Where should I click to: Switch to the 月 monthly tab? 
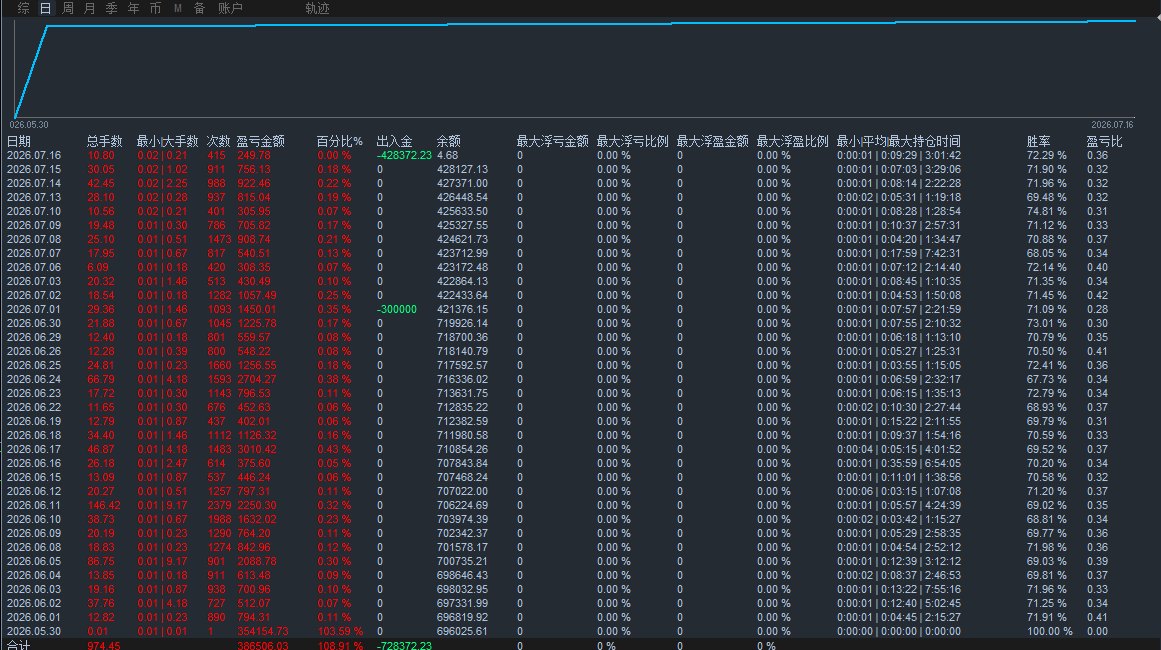coord(90,8)
